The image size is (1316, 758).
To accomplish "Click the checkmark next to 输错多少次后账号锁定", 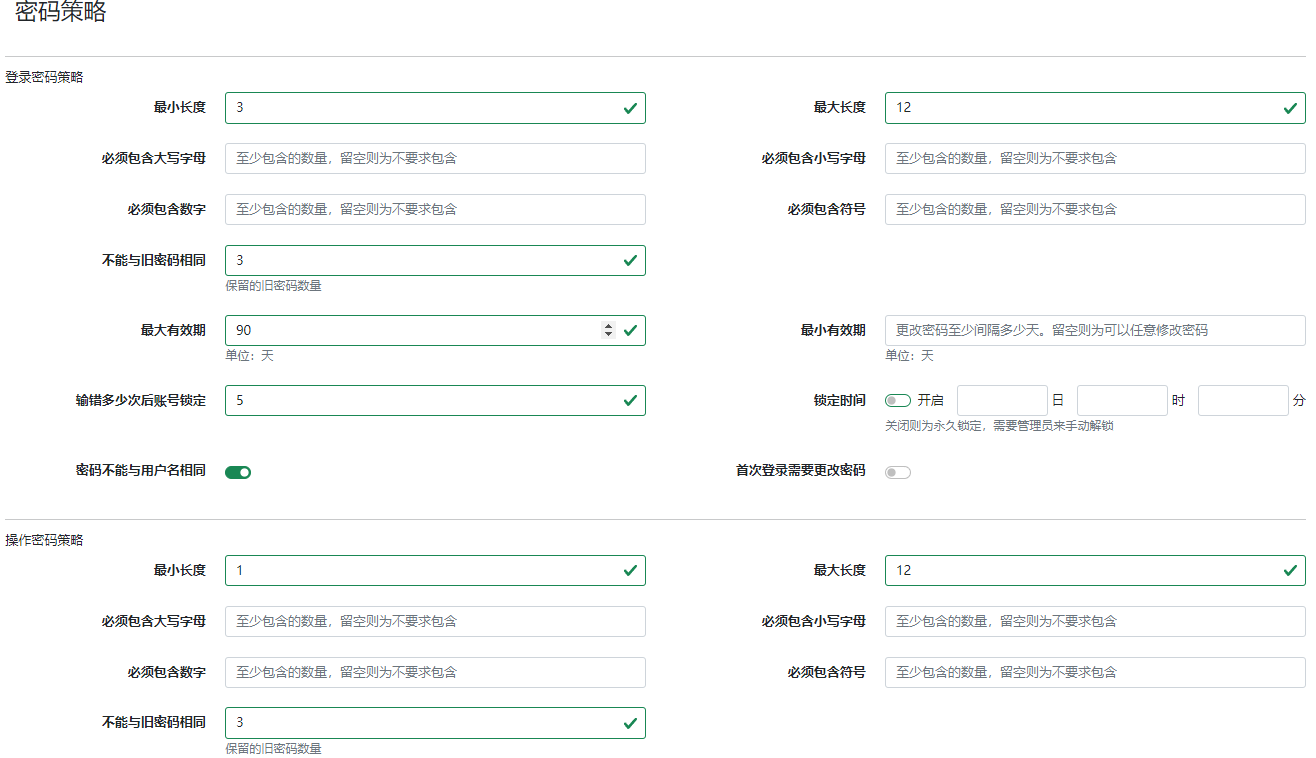I will (629, 400).
